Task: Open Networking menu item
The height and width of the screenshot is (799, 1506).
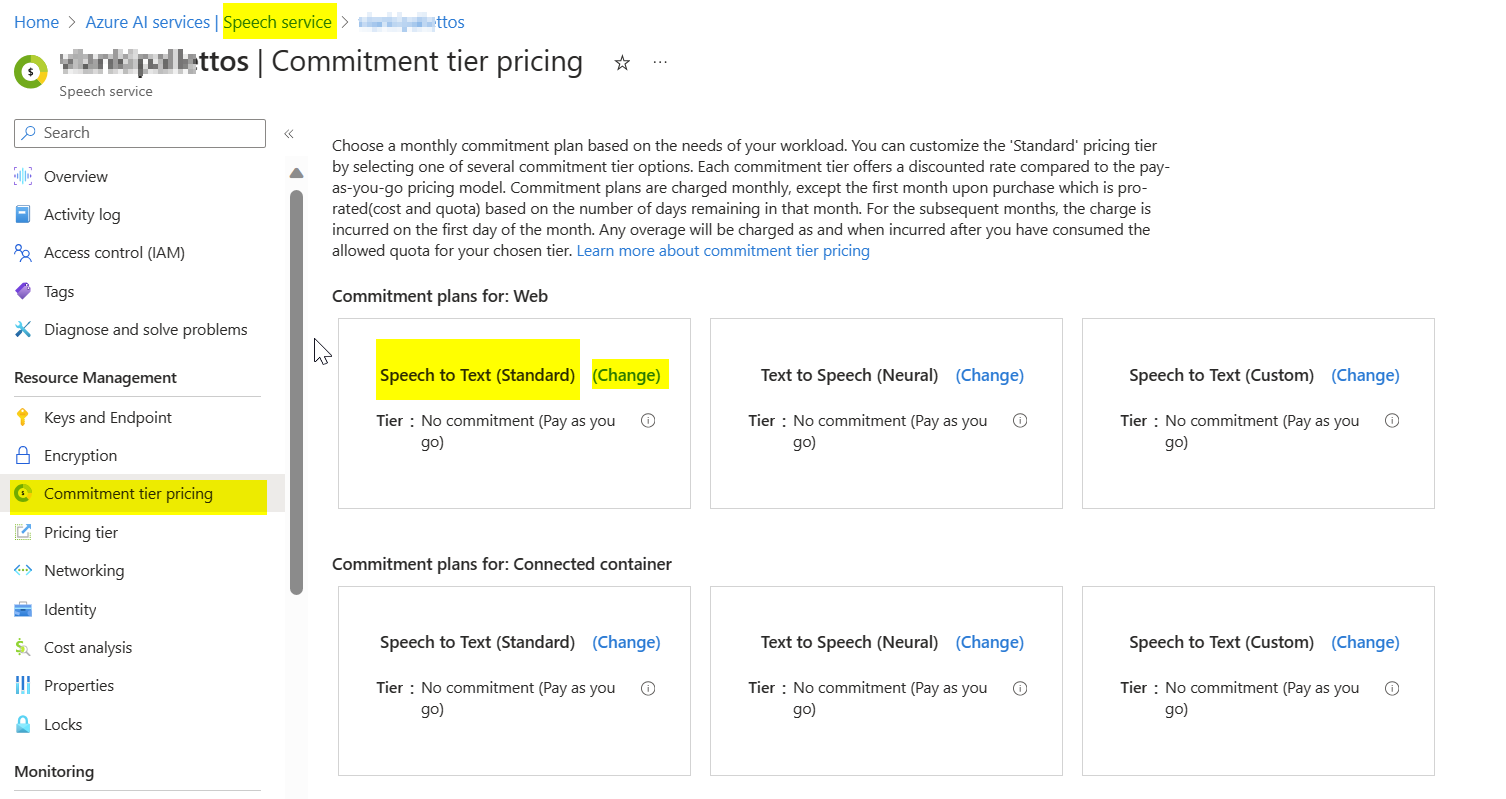Action: 84,571
